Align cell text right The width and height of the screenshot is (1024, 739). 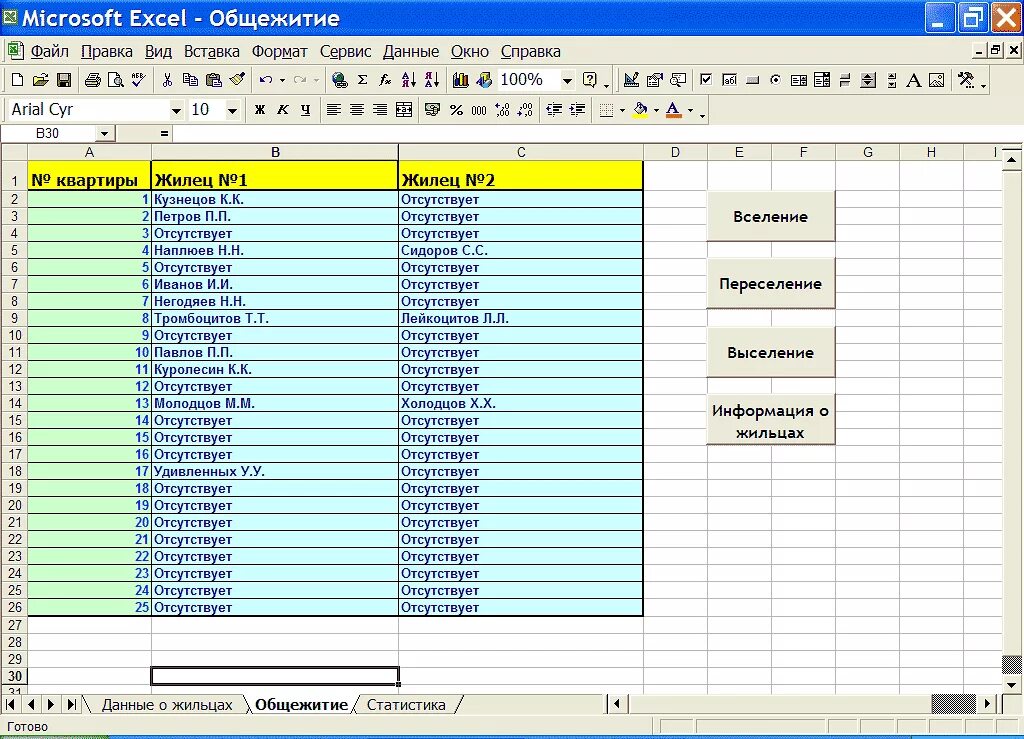click(x=380, y=110)
